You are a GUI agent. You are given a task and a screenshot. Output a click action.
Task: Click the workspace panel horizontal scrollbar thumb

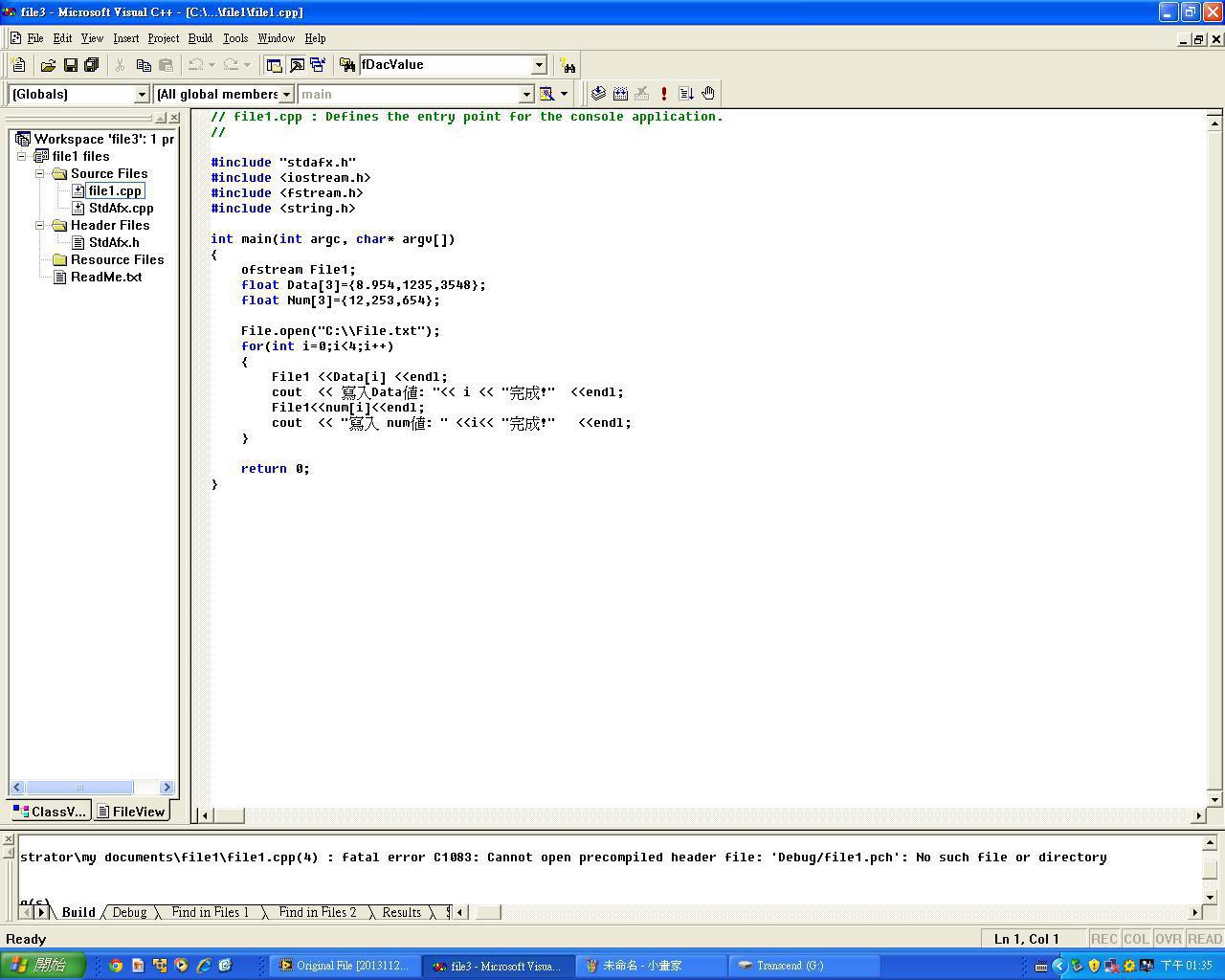click(x=79, y=787)
